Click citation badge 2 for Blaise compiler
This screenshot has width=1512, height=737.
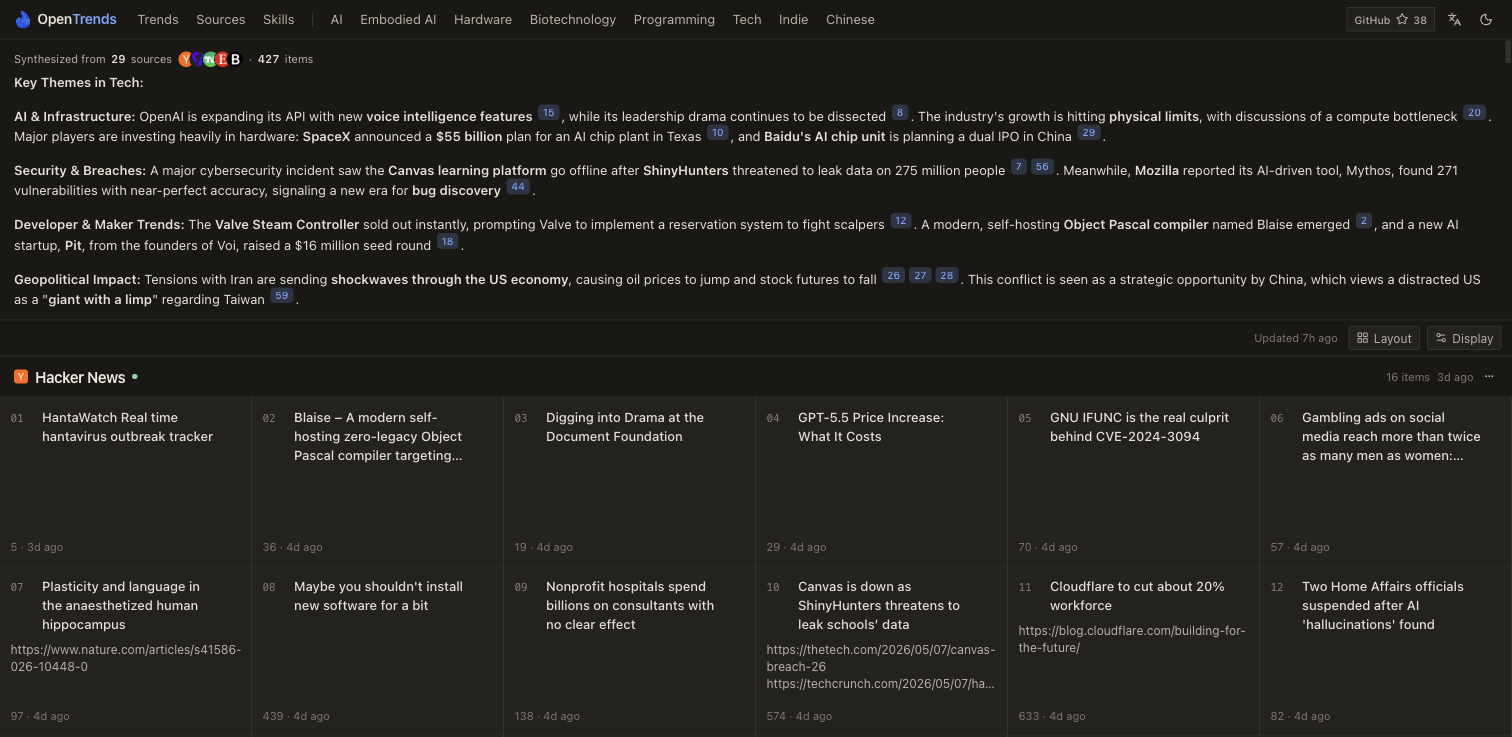coord(1363,221)
